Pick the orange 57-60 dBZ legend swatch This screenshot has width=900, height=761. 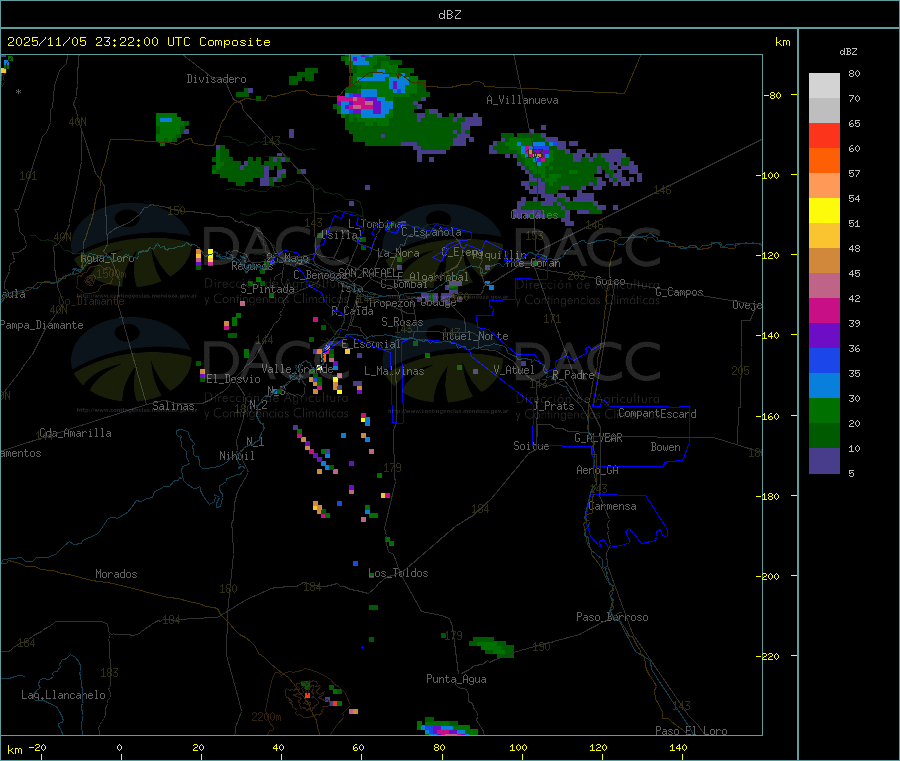click(x=824, y=161)
